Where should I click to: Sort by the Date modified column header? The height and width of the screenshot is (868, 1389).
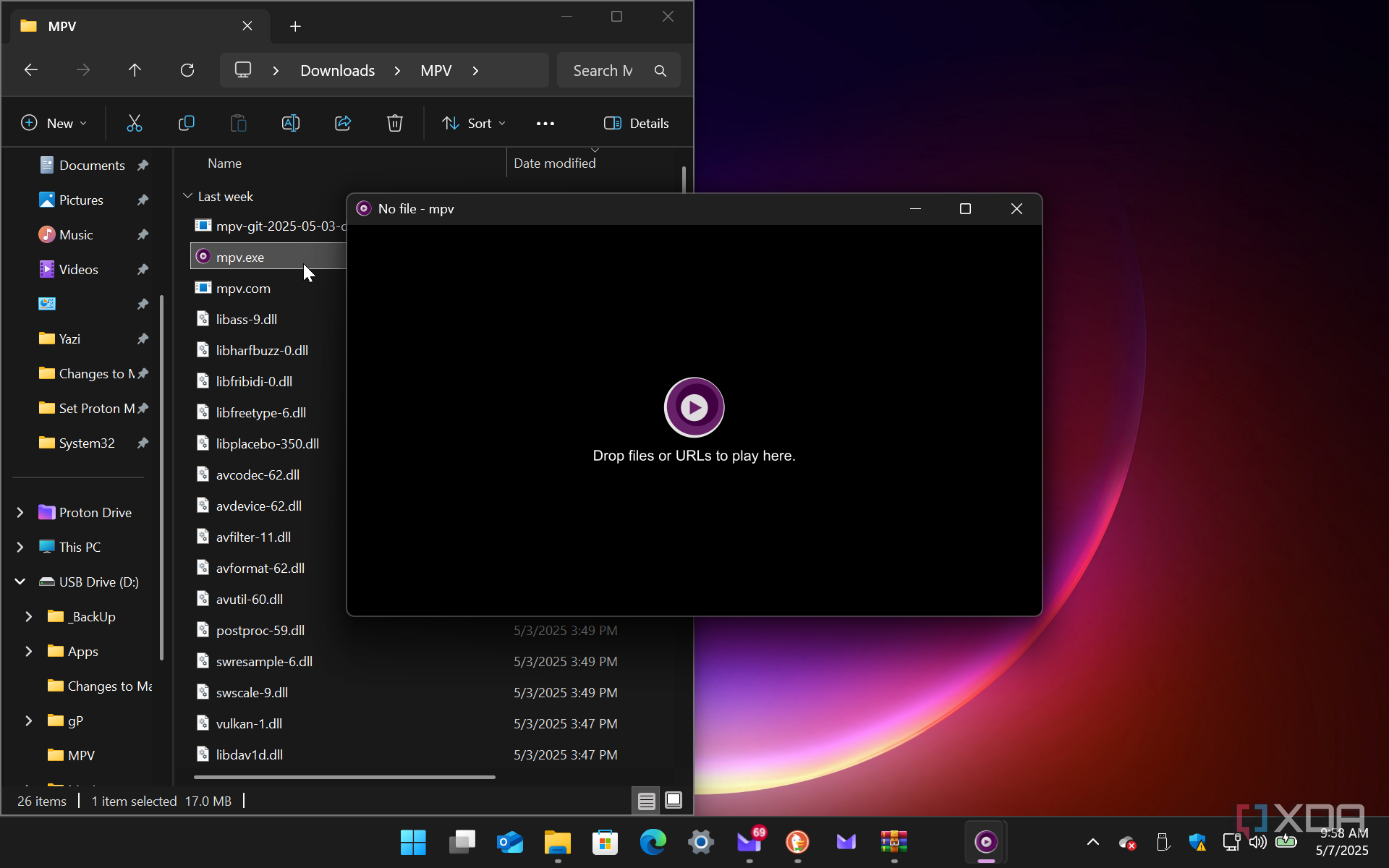pyautogui.click(x=555, y=163)
